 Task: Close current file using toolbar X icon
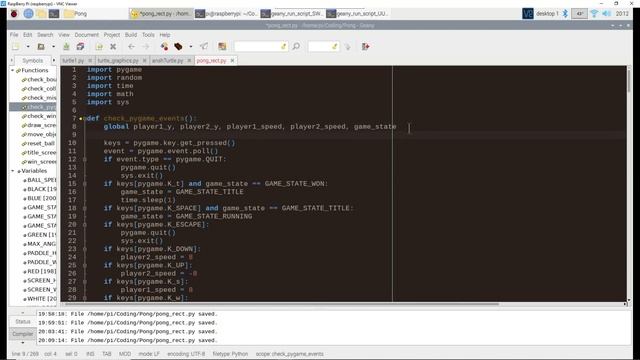pyautogui.click(x=113, y=47)
